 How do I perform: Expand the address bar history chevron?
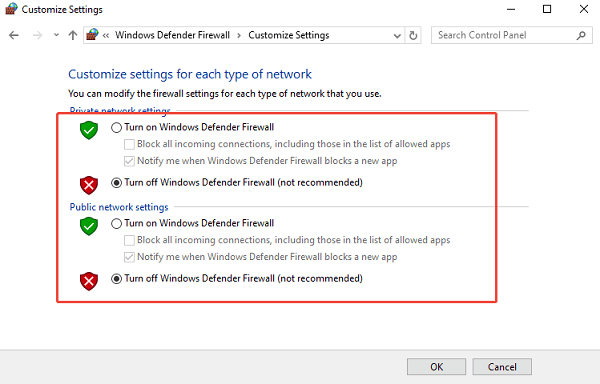pos(397,36)
